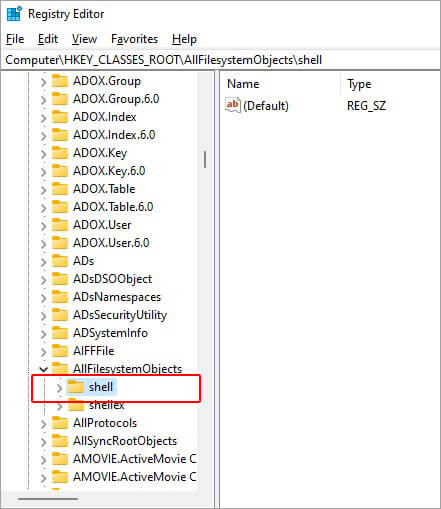Expand the ADSystemInfo key

pyautogui.click(x=43, y=334)
